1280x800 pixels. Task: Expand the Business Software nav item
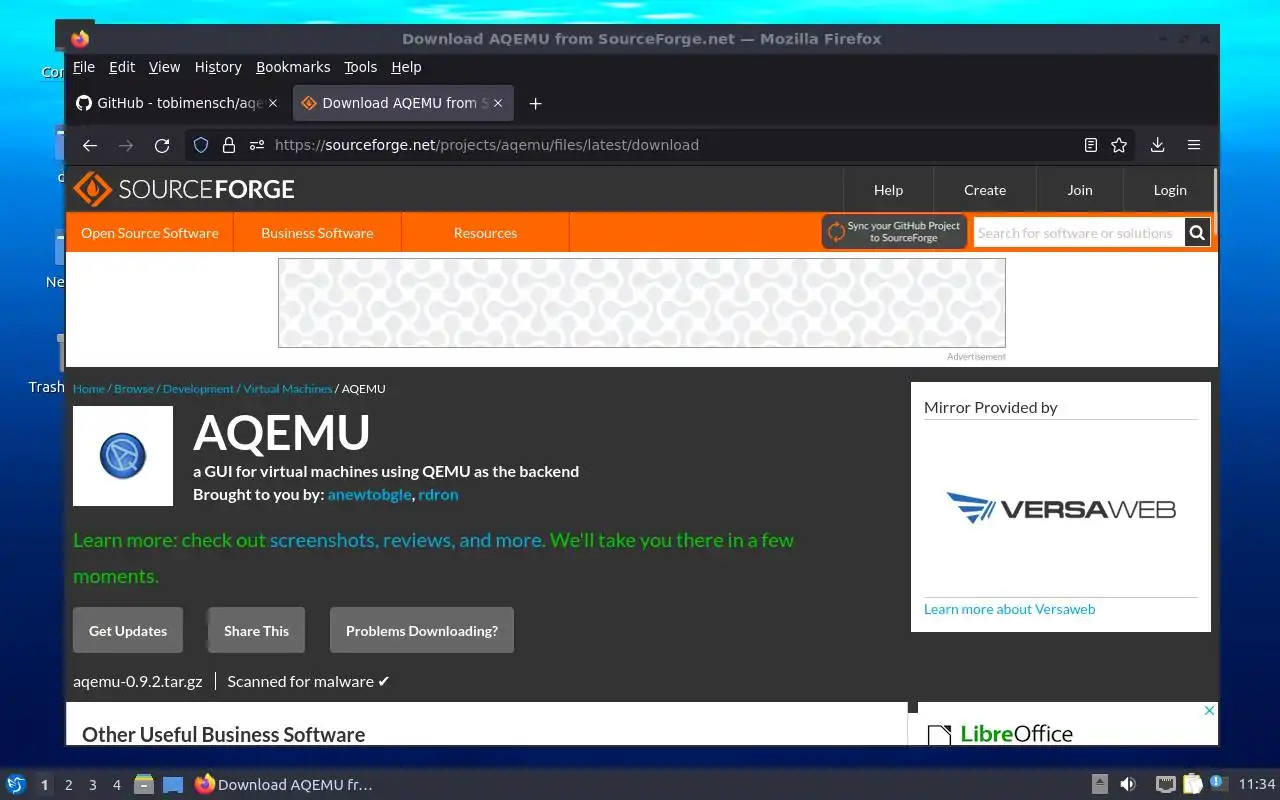click(x=317, y=233)
